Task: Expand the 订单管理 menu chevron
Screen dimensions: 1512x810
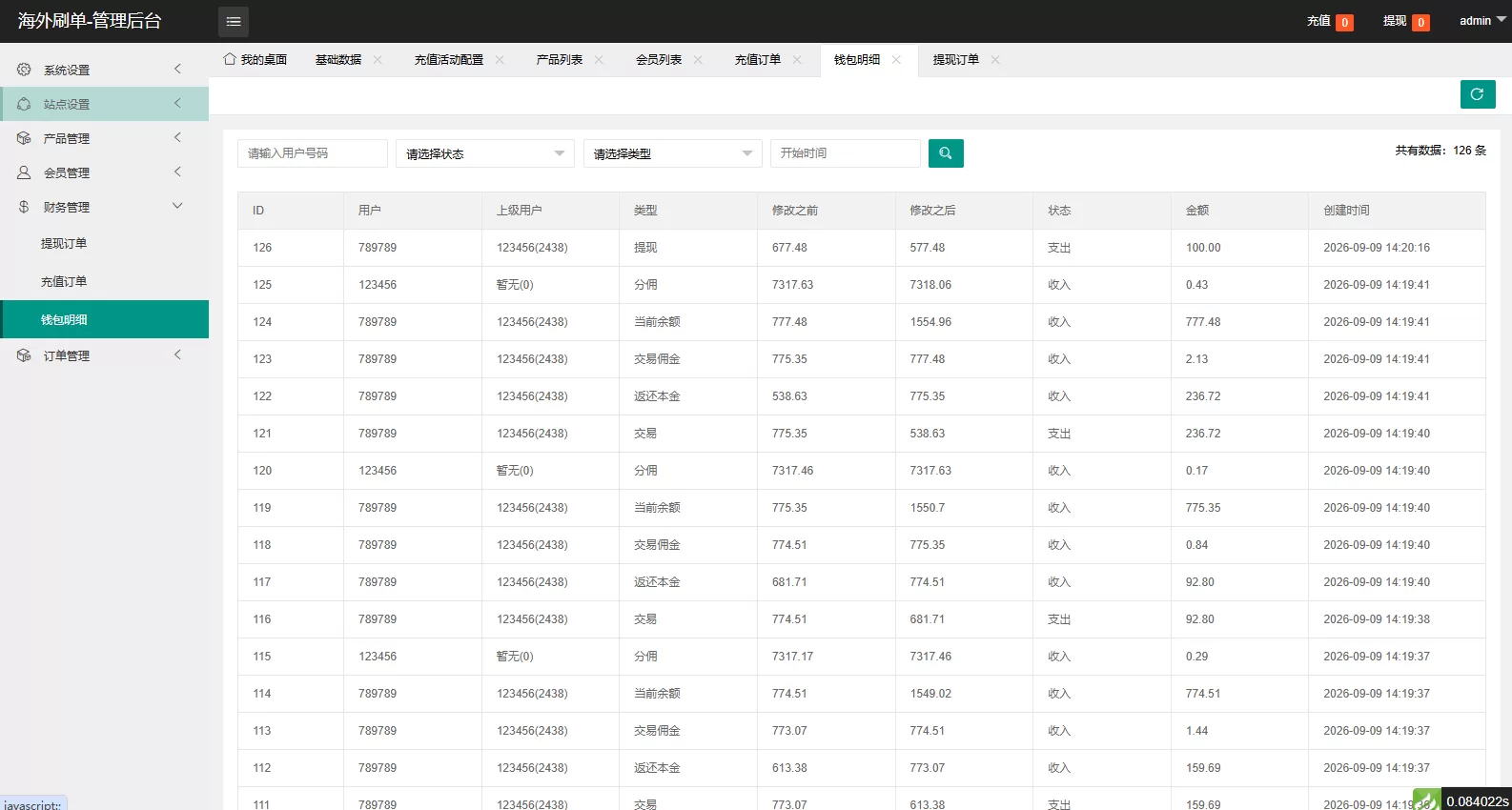Action: click(177, 354)
